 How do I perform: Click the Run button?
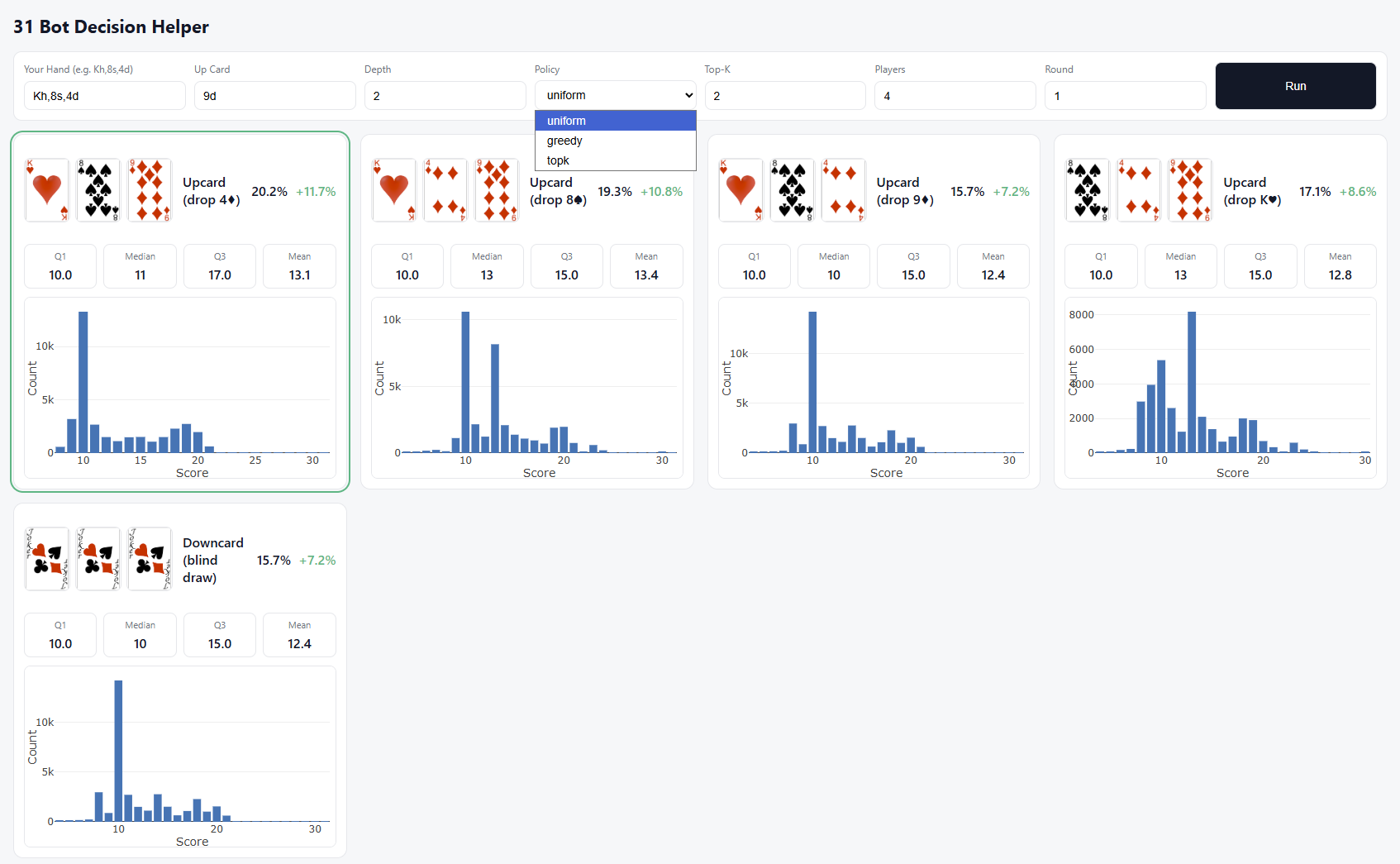pos(1295,86)
